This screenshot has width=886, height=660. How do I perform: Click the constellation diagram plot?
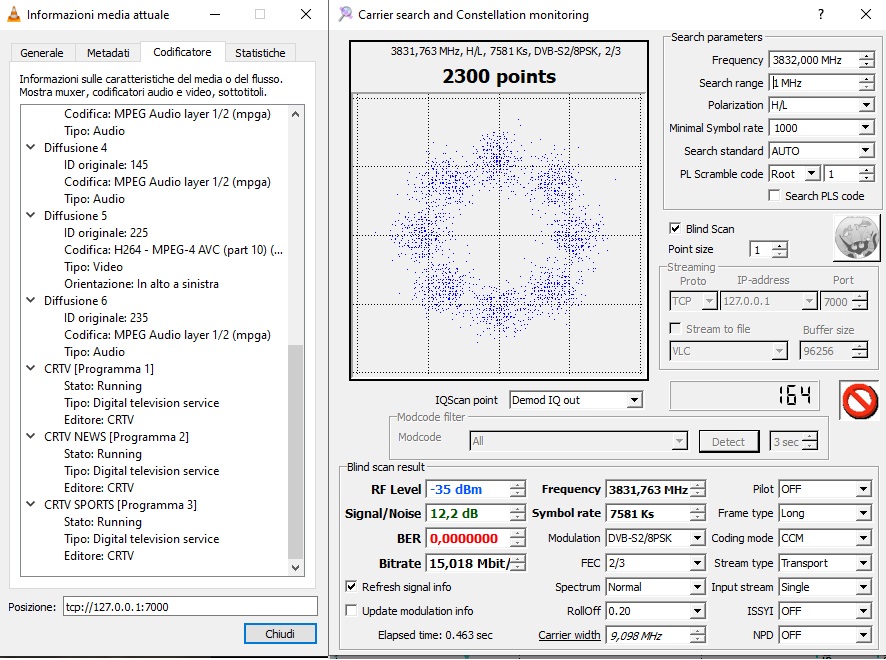click(x=498, y=234)
